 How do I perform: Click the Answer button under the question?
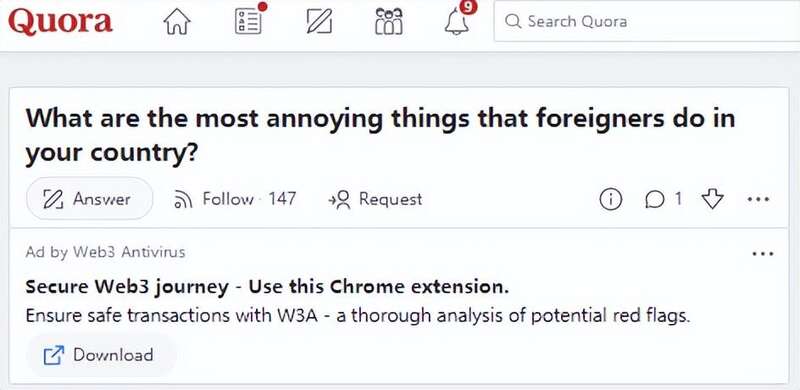(x=90, y=199)
